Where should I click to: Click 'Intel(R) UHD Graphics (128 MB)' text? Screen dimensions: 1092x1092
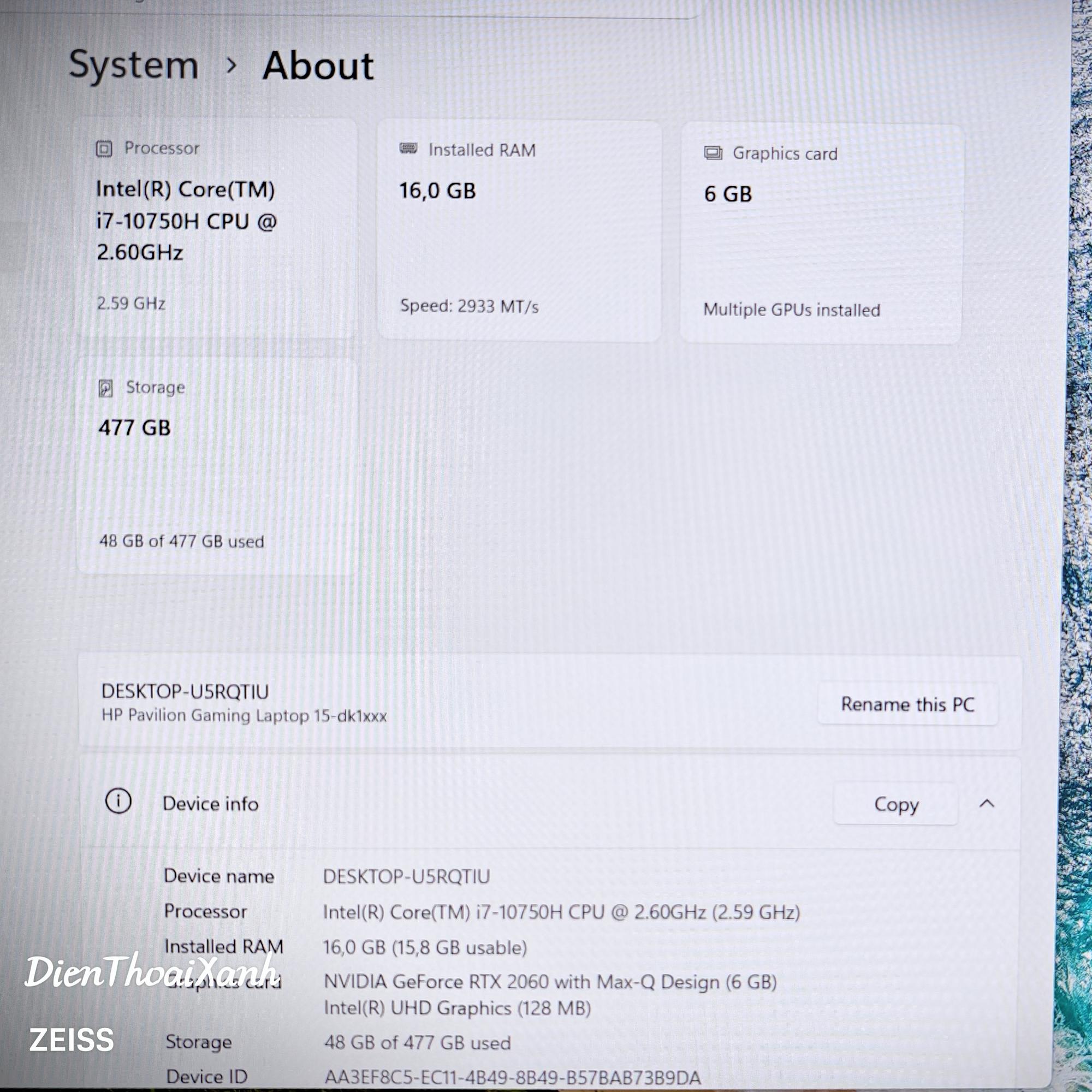(x=457, y=1008)
